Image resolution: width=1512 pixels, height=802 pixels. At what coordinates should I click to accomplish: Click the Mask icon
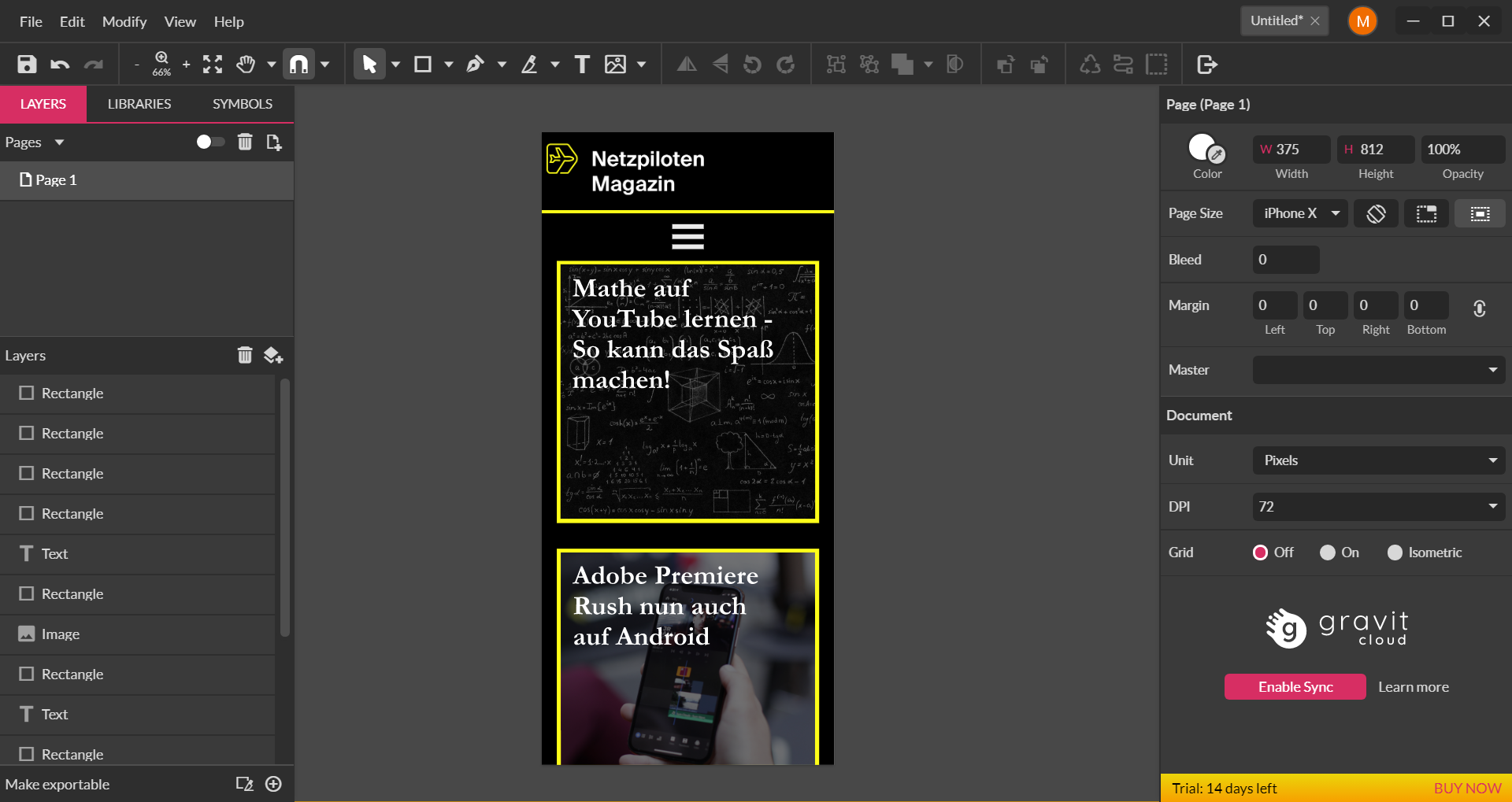click(x=954, y=64)
